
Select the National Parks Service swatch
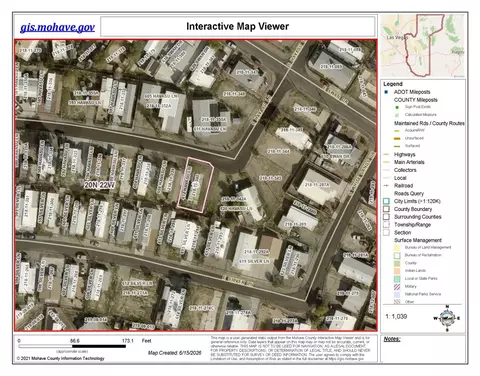397,294
